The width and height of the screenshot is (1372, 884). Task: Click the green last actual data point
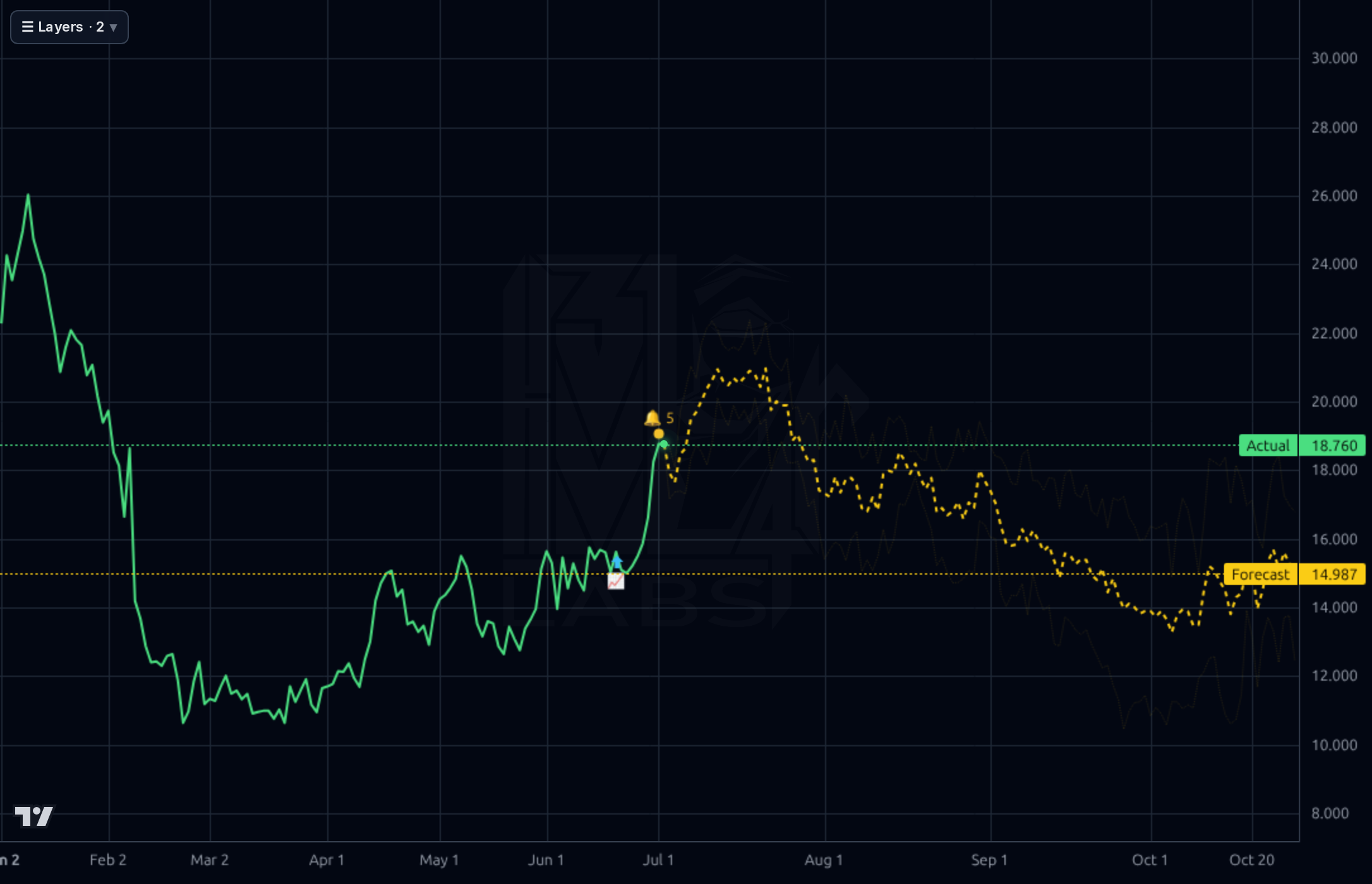(x=664, y=445)
